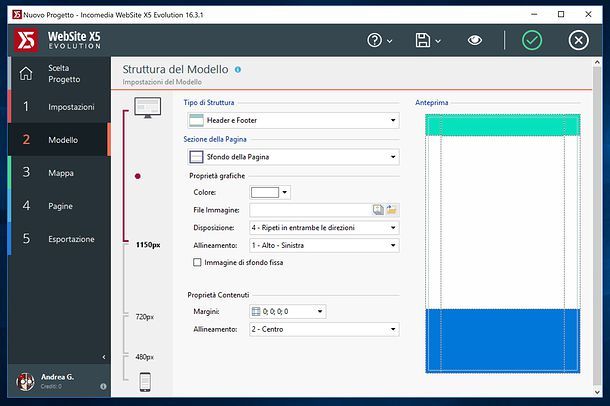Click the red breakpoint marker dot

(137, 176)
